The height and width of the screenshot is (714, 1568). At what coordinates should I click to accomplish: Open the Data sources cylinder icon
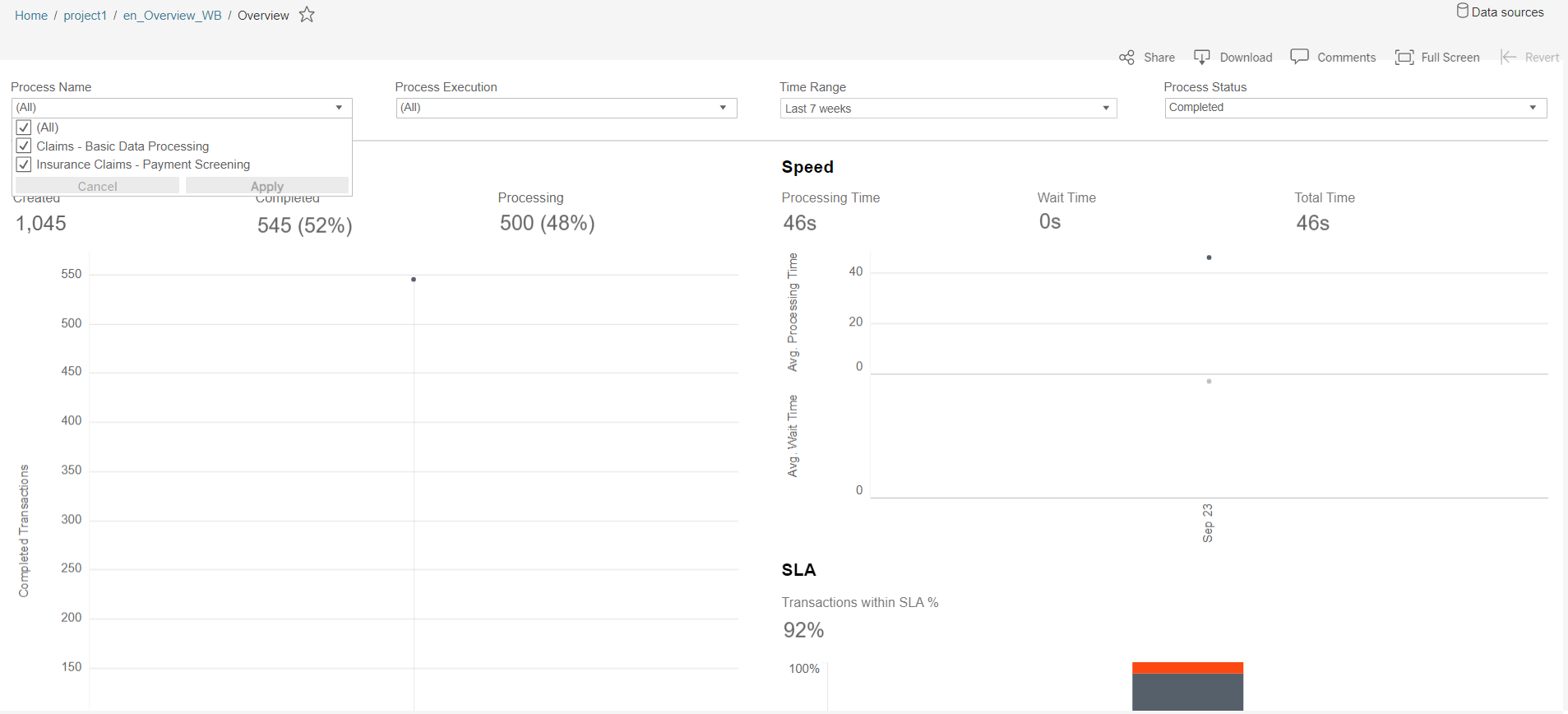coord(1463,11)
